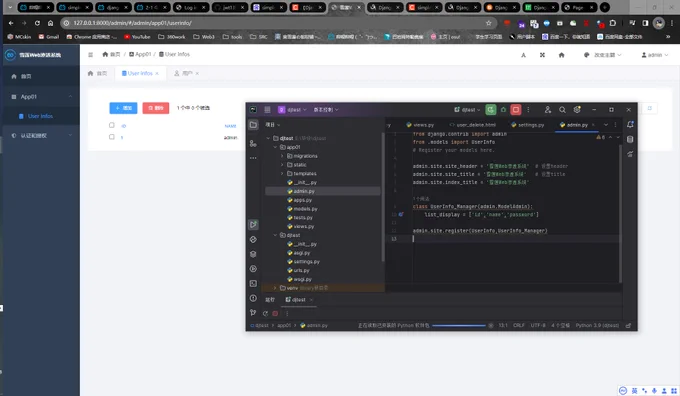Viewport: 680px width, 396px height.
Task: Click App01 in the breadcrumb
Action: 140,54
